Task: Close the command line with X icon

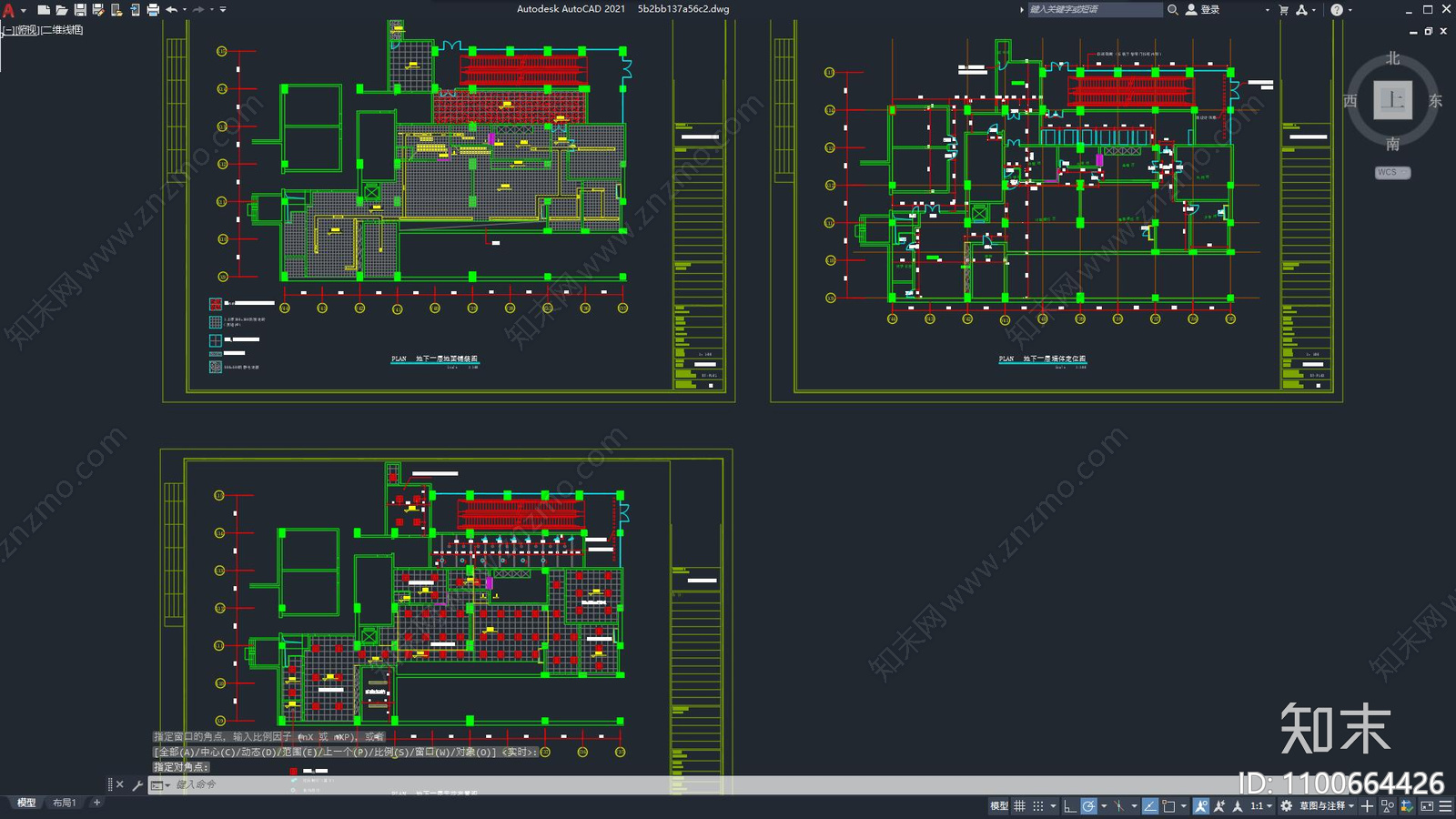Action: coord(119,784)
